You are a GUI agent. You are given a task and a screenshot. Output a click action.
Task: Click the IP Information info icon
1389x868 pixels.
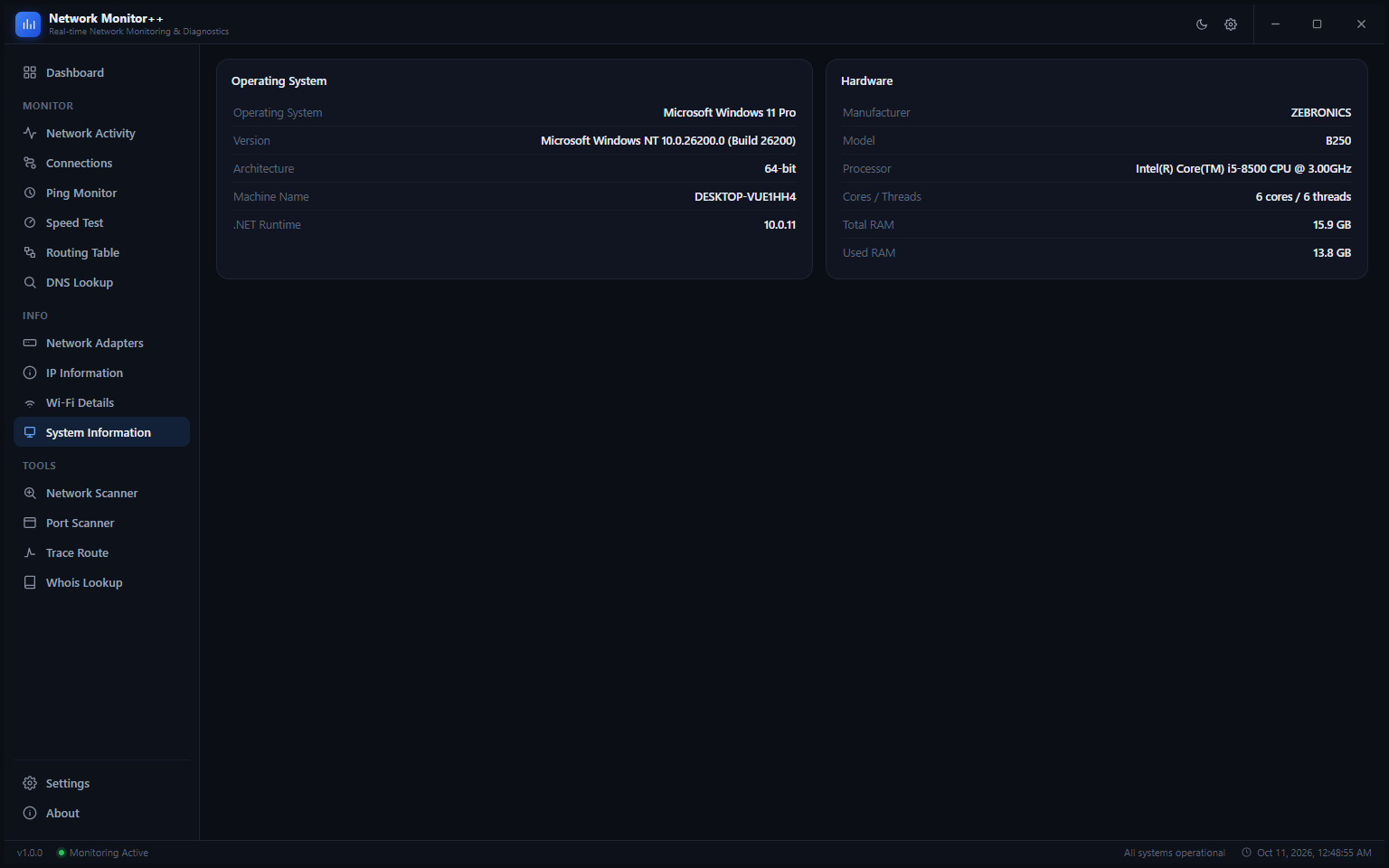(x=30, y=373)
